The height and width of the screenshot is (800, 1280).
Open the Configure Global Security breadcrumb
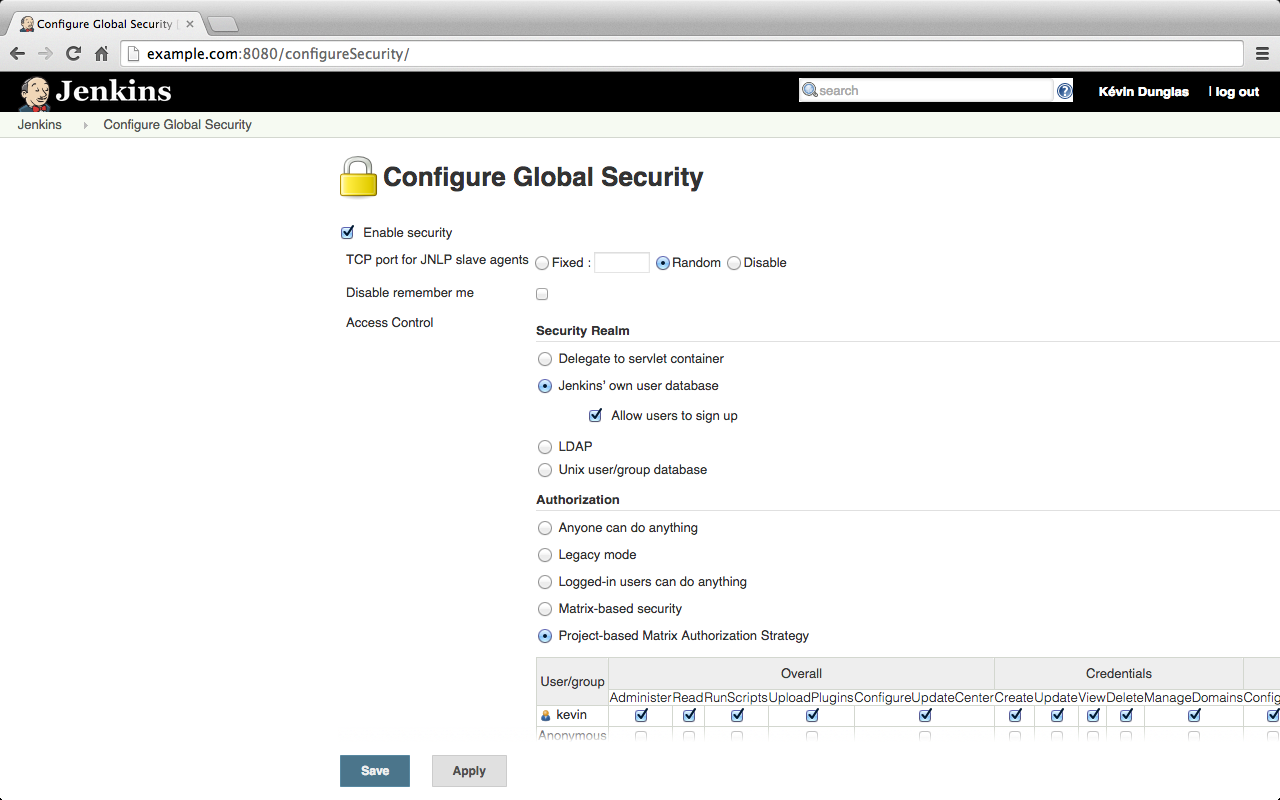tap(177, 125)
